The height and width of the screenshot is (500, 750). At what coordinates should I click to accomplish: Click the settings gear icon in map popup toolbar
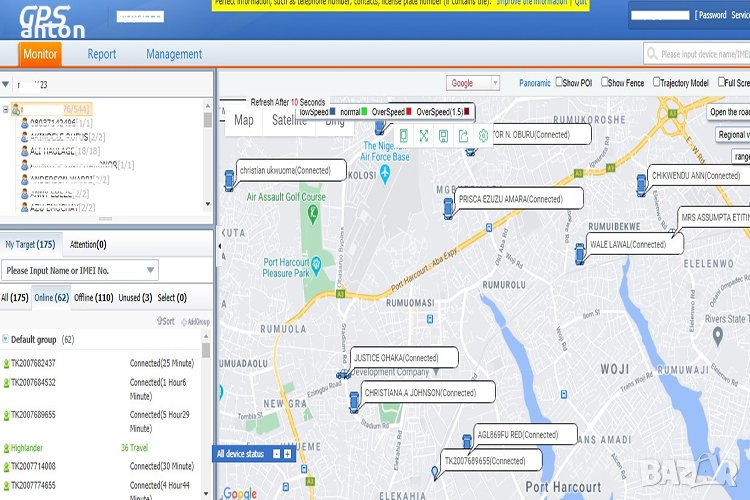pos(483,136)
